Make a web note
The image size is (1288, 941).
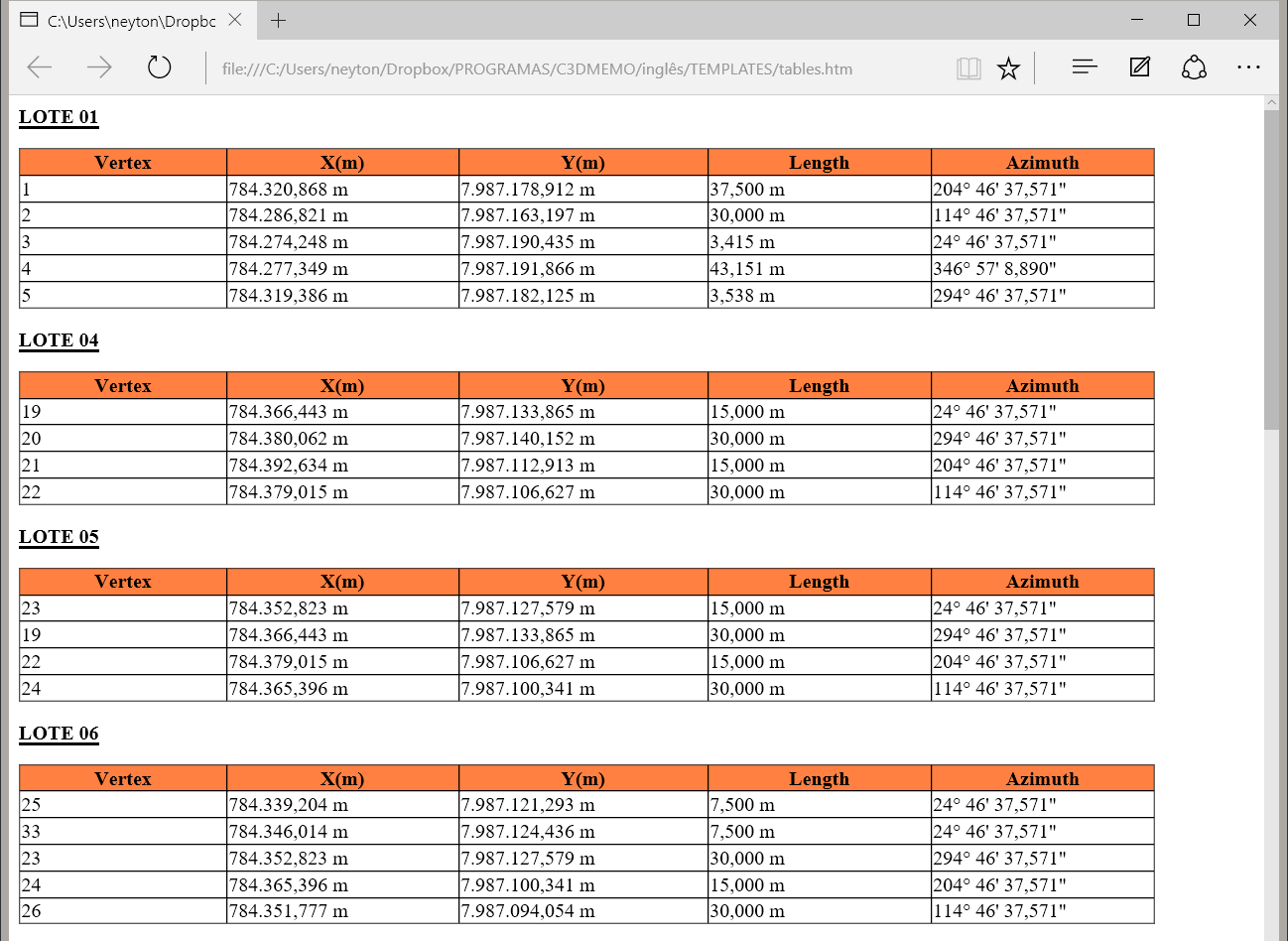click(x=1140, y=67)
